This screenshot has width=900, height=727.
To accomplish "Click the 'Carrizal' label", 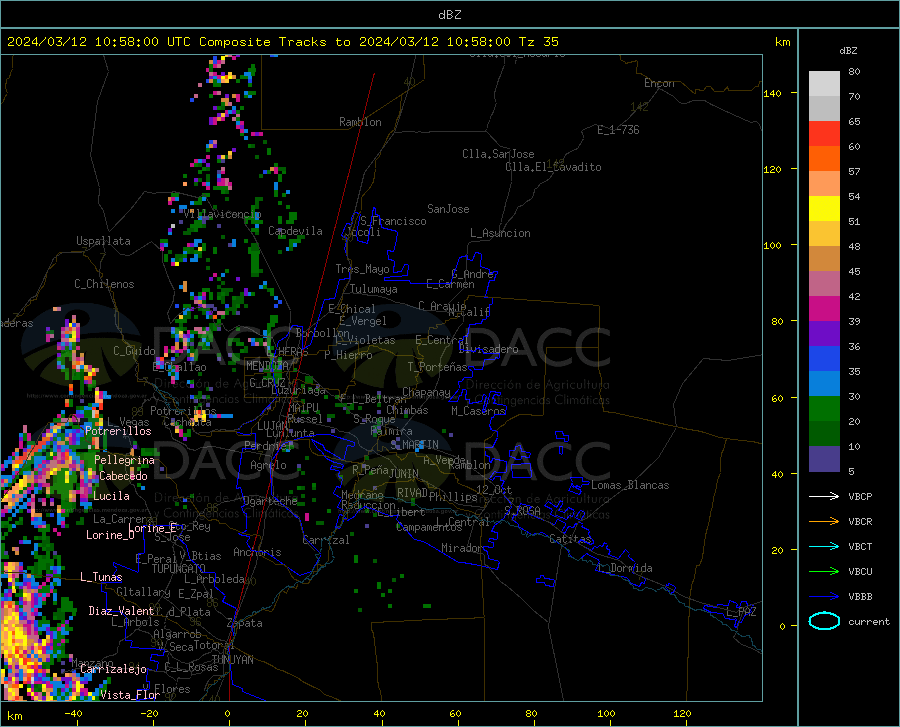I will tap(325, 541).
